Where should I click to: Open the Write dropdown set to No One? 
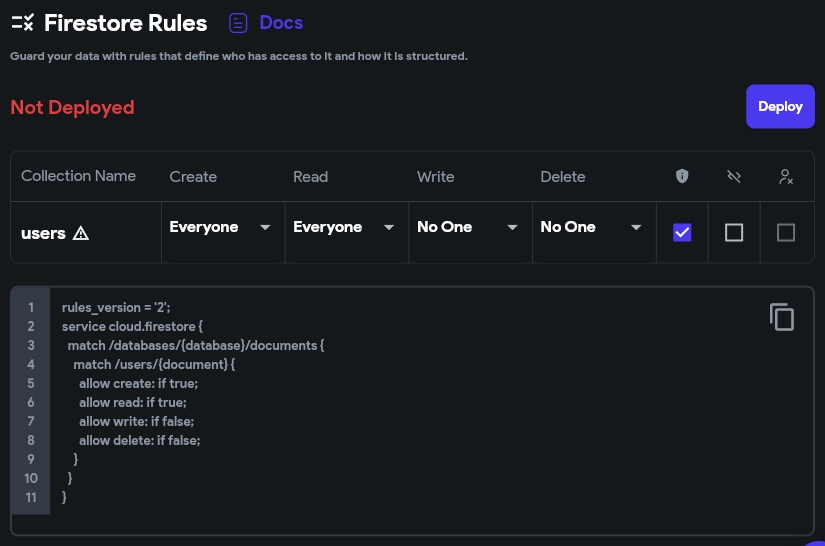[x=470, y=227]
